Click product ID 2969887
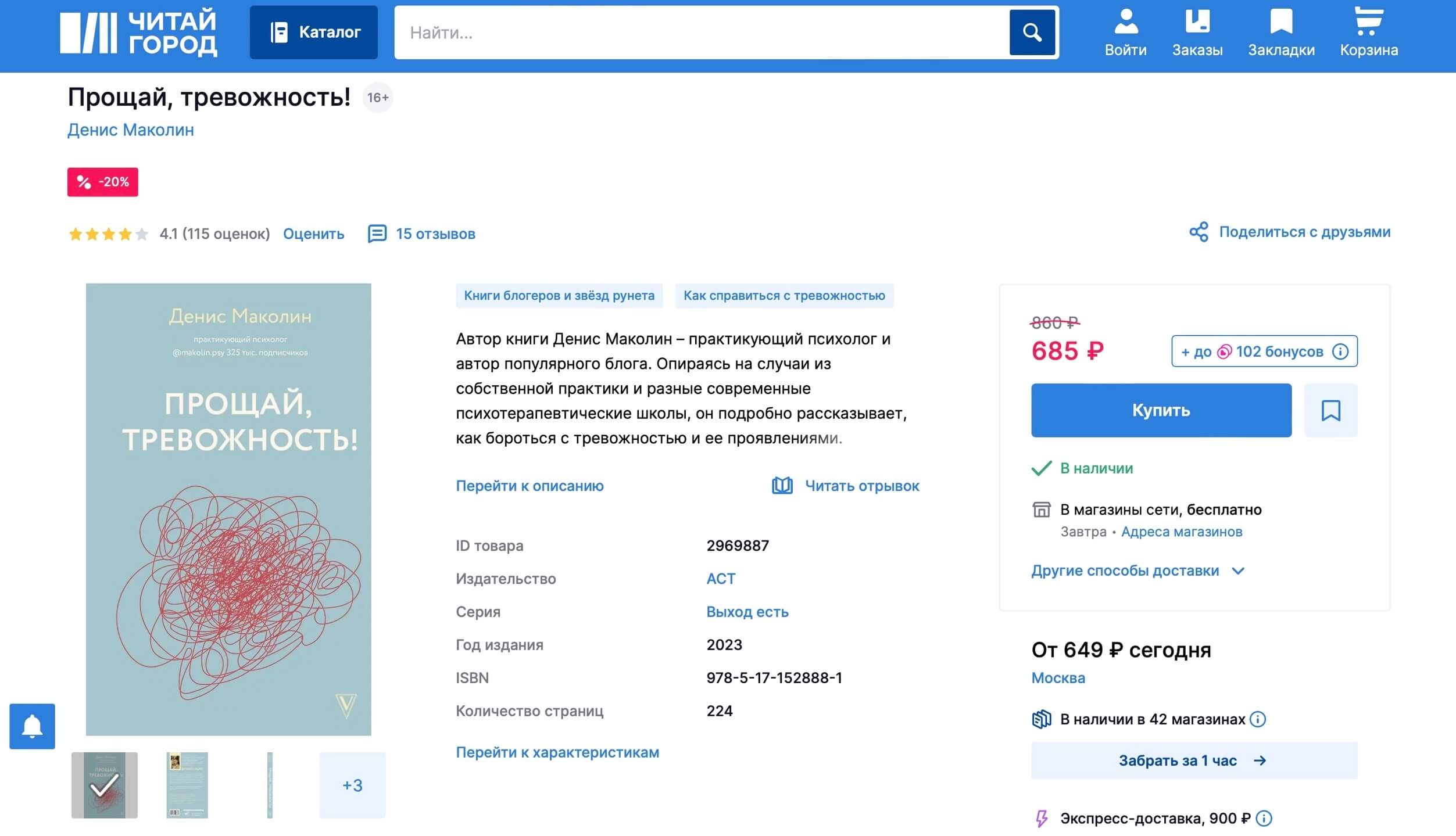The width and height of the screenshot is (1456, 836). tap(738, 546)
